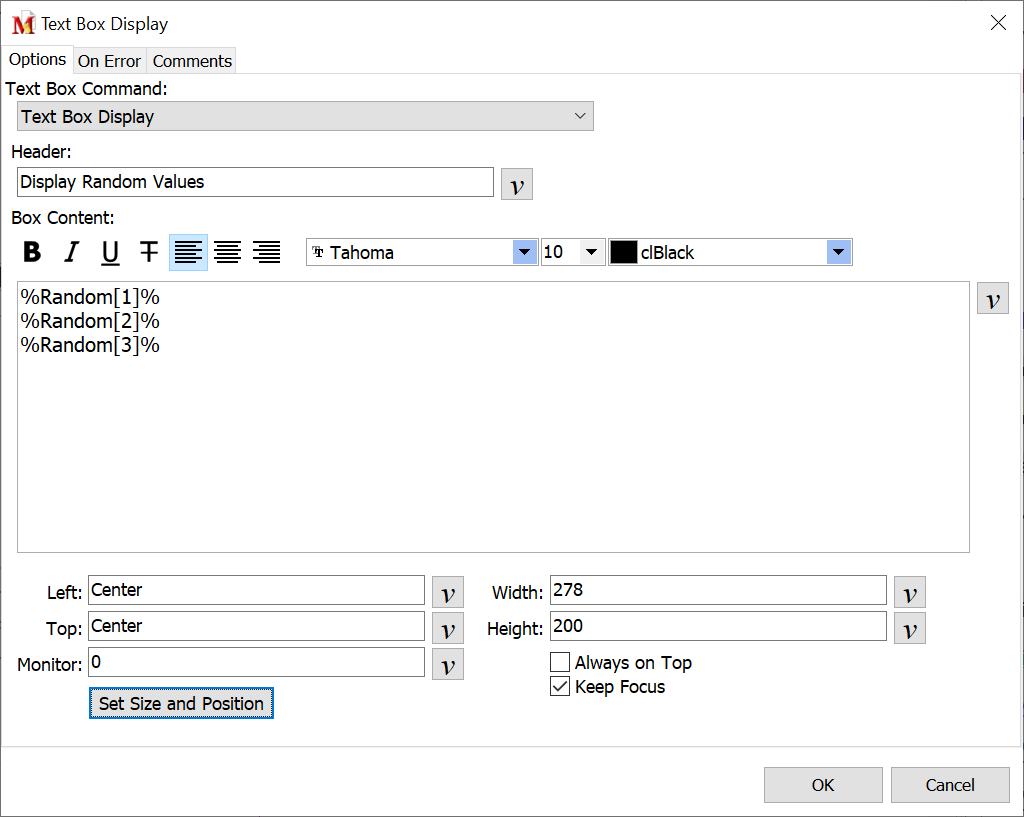The height and width of the screenshot is (817, 1024).
Task: Open the font size dropdown
Action: point(591,253)
